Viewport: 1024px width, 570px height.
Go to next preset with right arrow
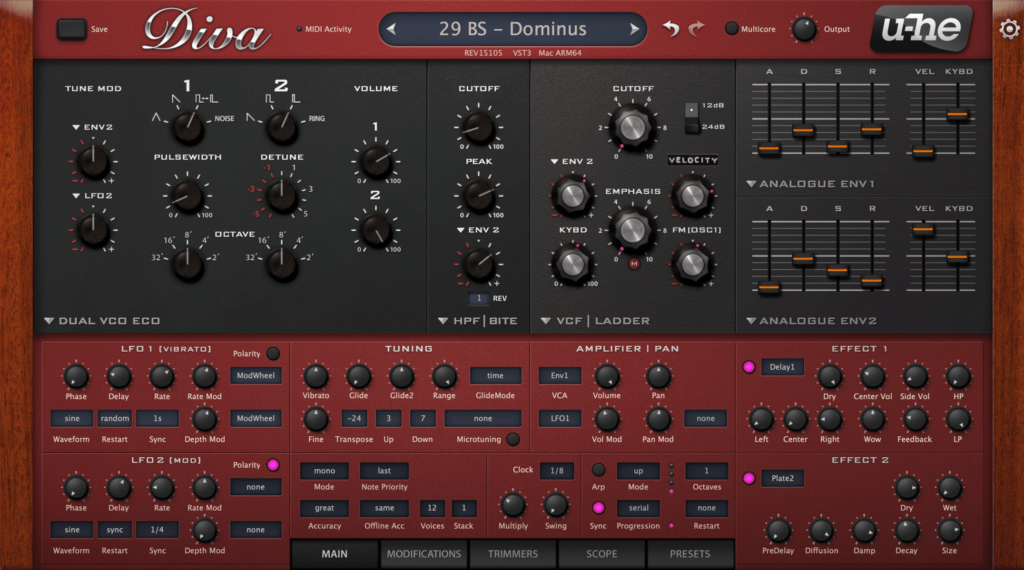tap(633, 29)
